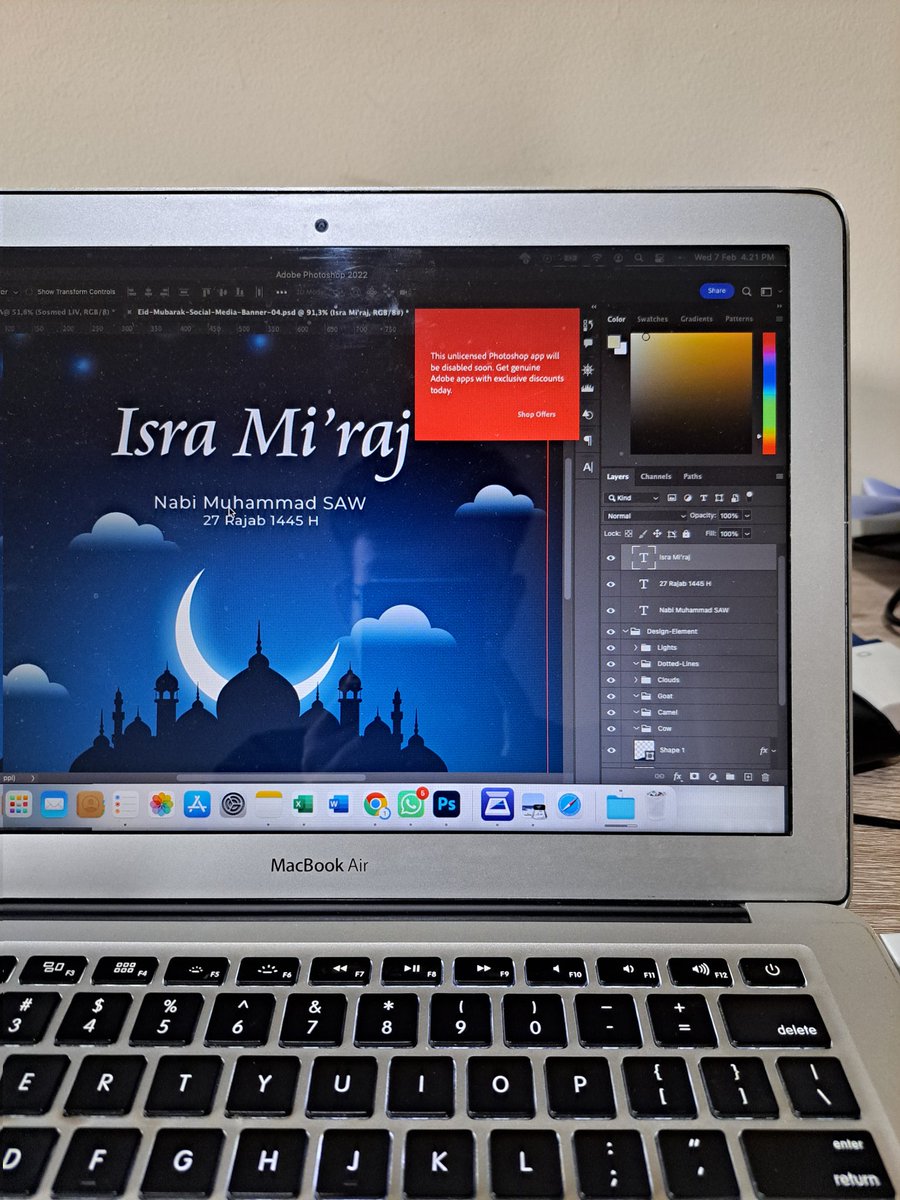
Task: Enable Show Transform Controls checkbox
Action: 29,292
